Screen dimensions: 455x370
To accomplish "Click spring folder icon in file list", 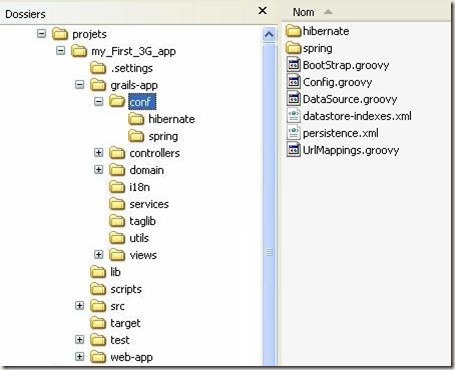I will pyautogui.click(x=294, y=48).
